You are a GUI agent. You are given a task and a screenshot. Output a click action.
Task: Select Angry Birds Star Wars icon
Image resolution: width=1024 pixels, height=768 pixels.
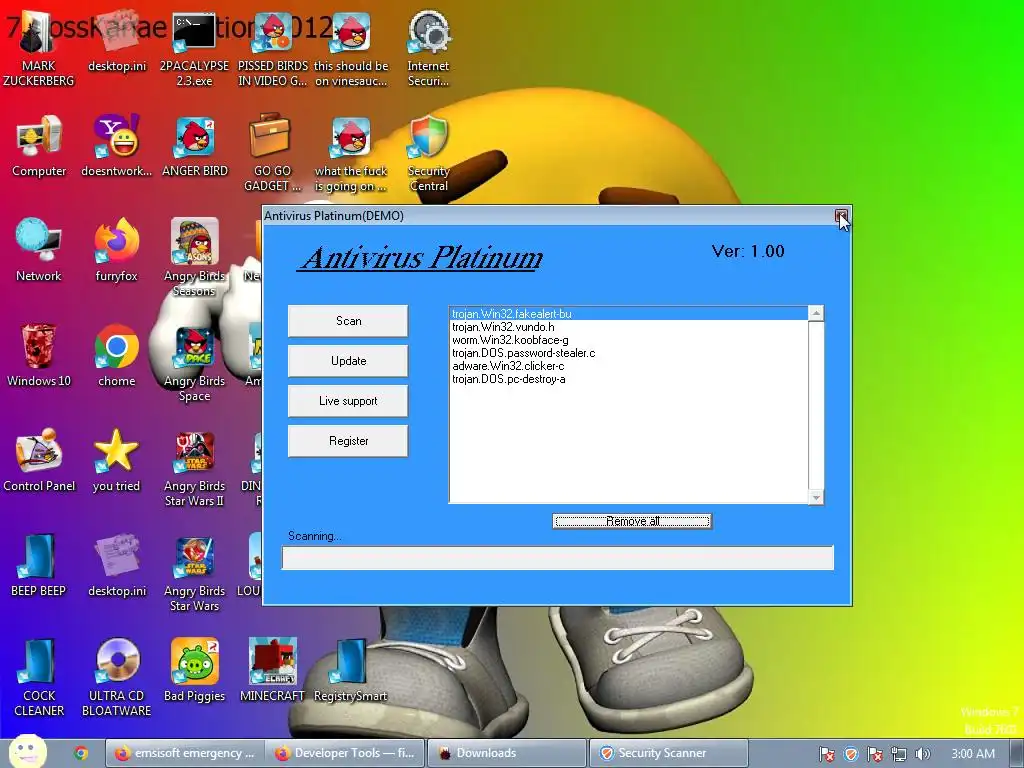[195, 573]
